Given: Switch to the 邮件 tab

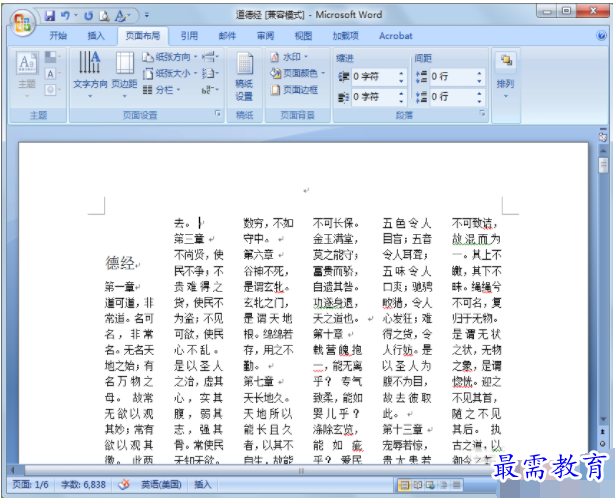Looking at the screenshot, I should coord(227,36).
